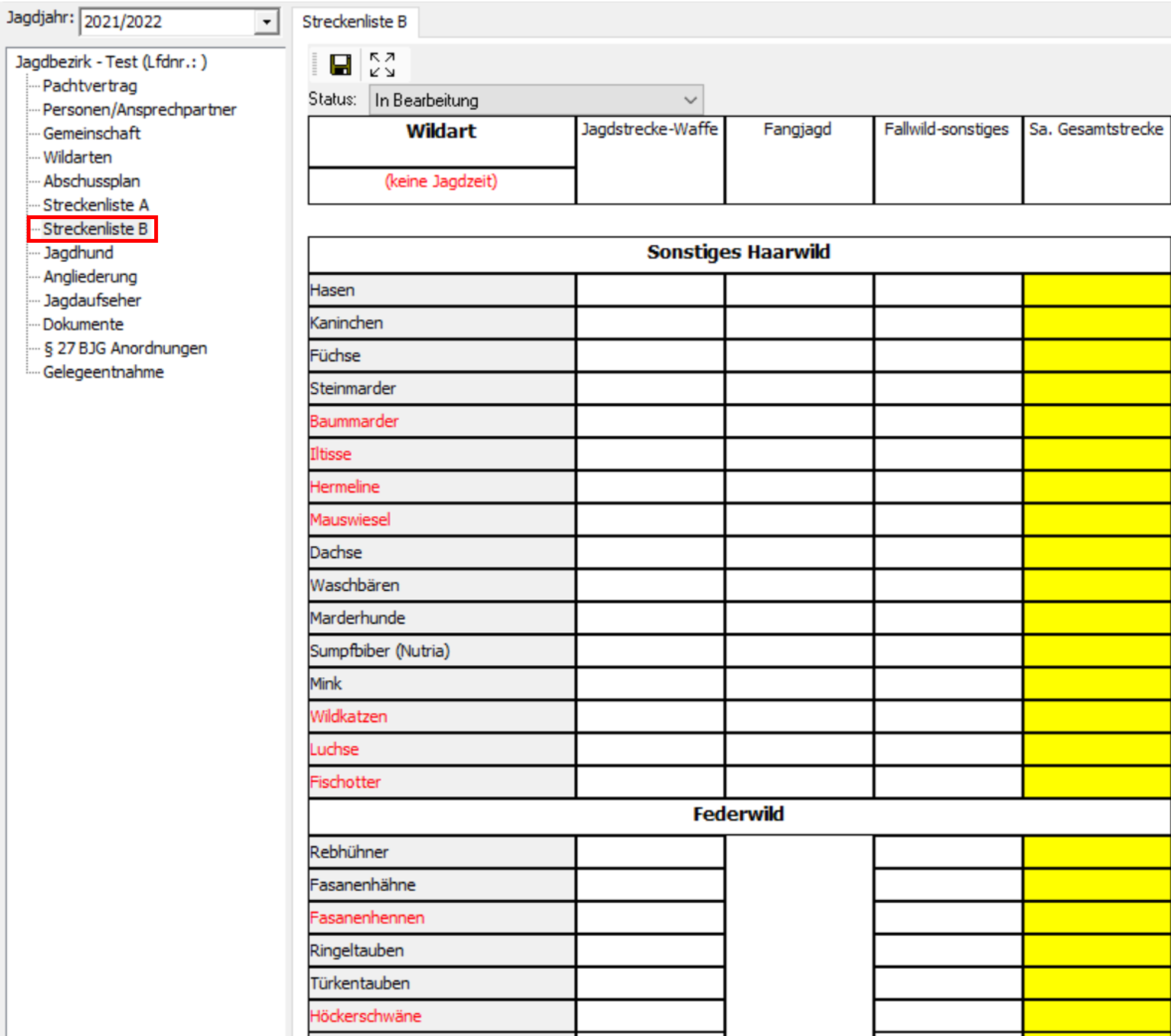Screen dimensions: 1171x1036
Task: Click yellow Gesamtstrecke cell for Kaninchen
Action: 1096,323
